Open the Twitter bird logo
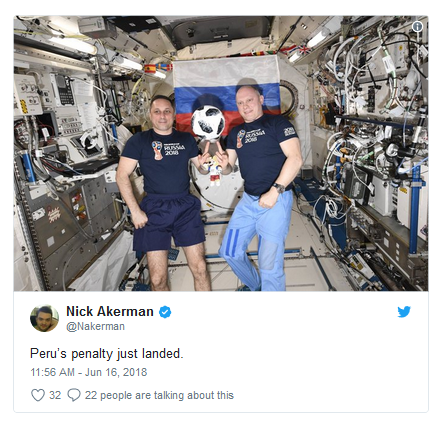This screenshot has width=443, height=429. (404, 312)
